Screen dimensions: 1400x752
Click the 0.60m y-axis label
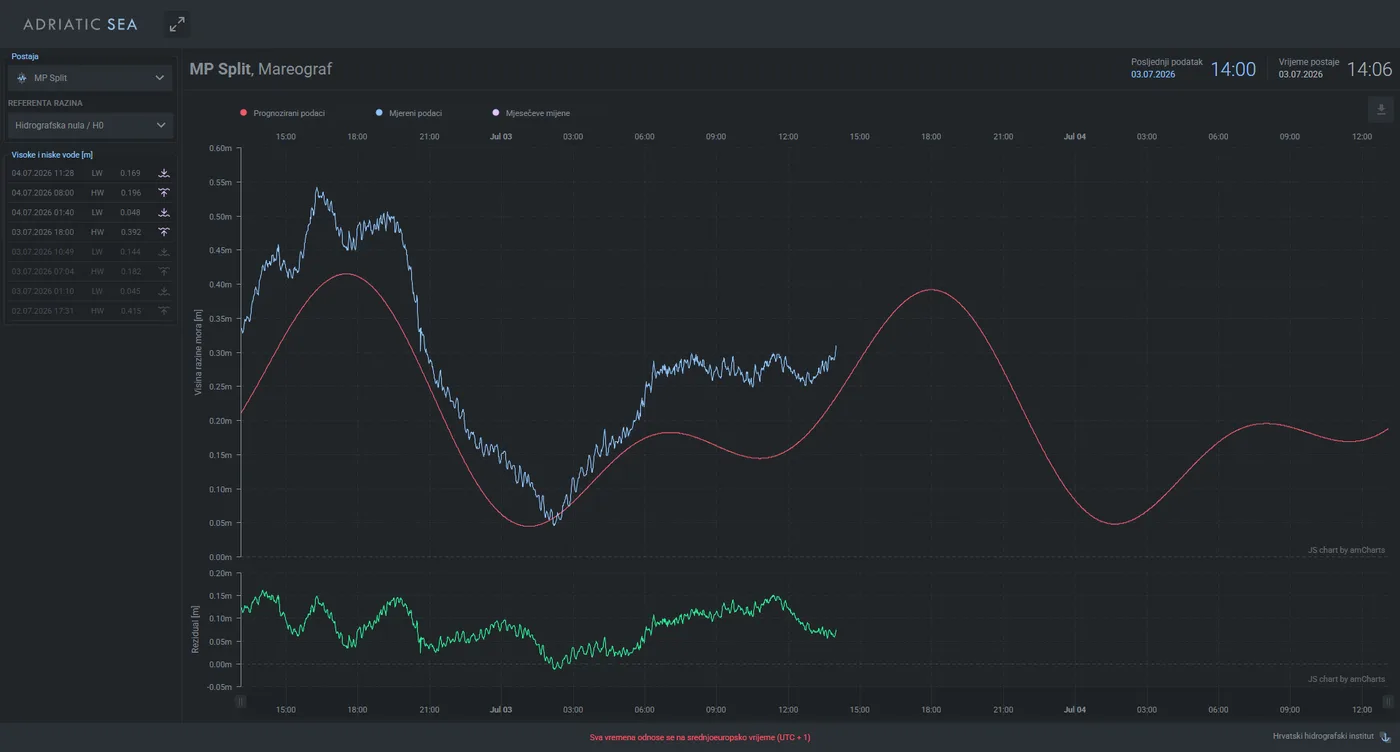pos(220,148)
